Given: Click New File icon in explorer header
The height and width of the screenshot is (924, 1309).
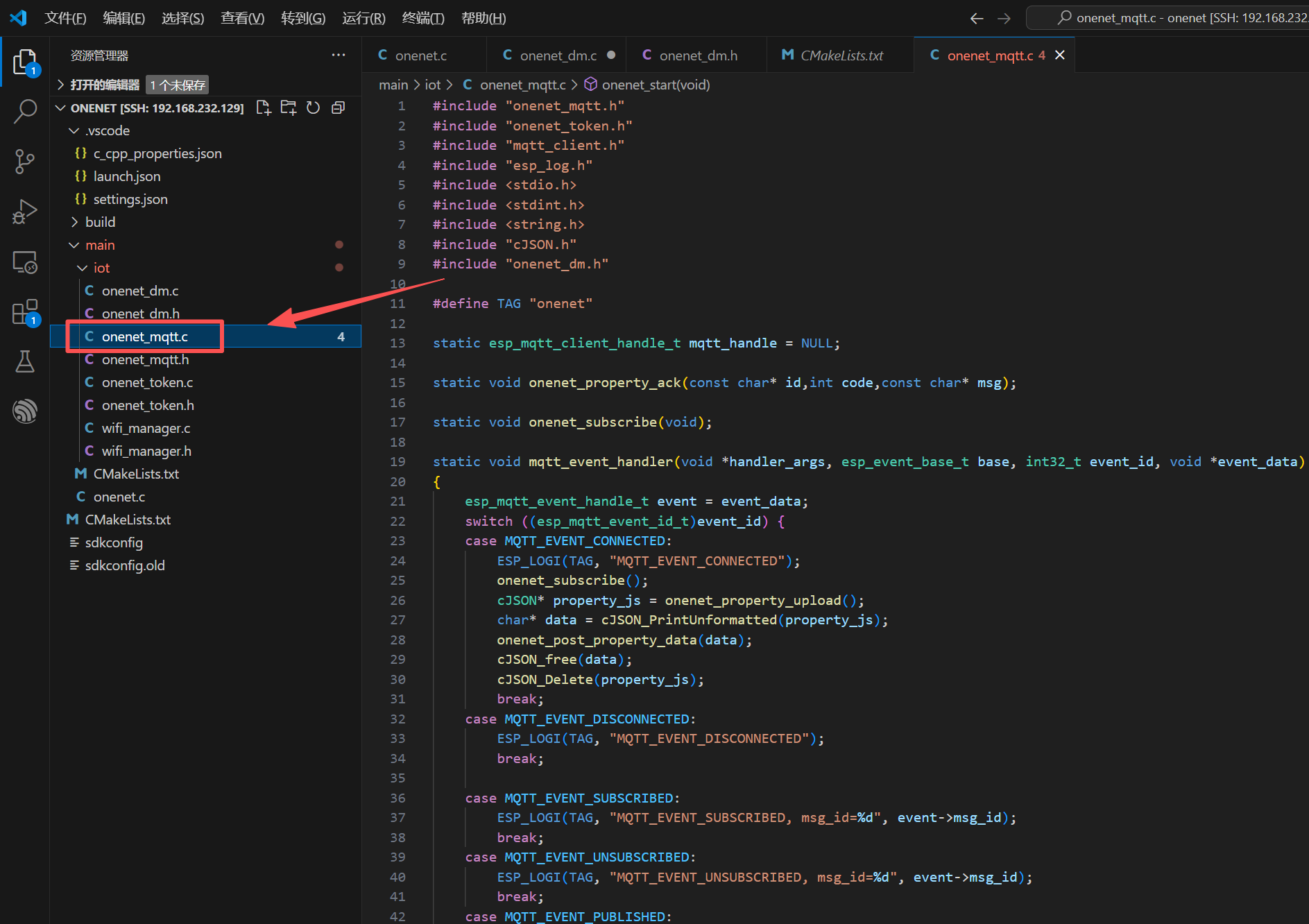Looking at the screenshot, I should click(x=264, y=108).
